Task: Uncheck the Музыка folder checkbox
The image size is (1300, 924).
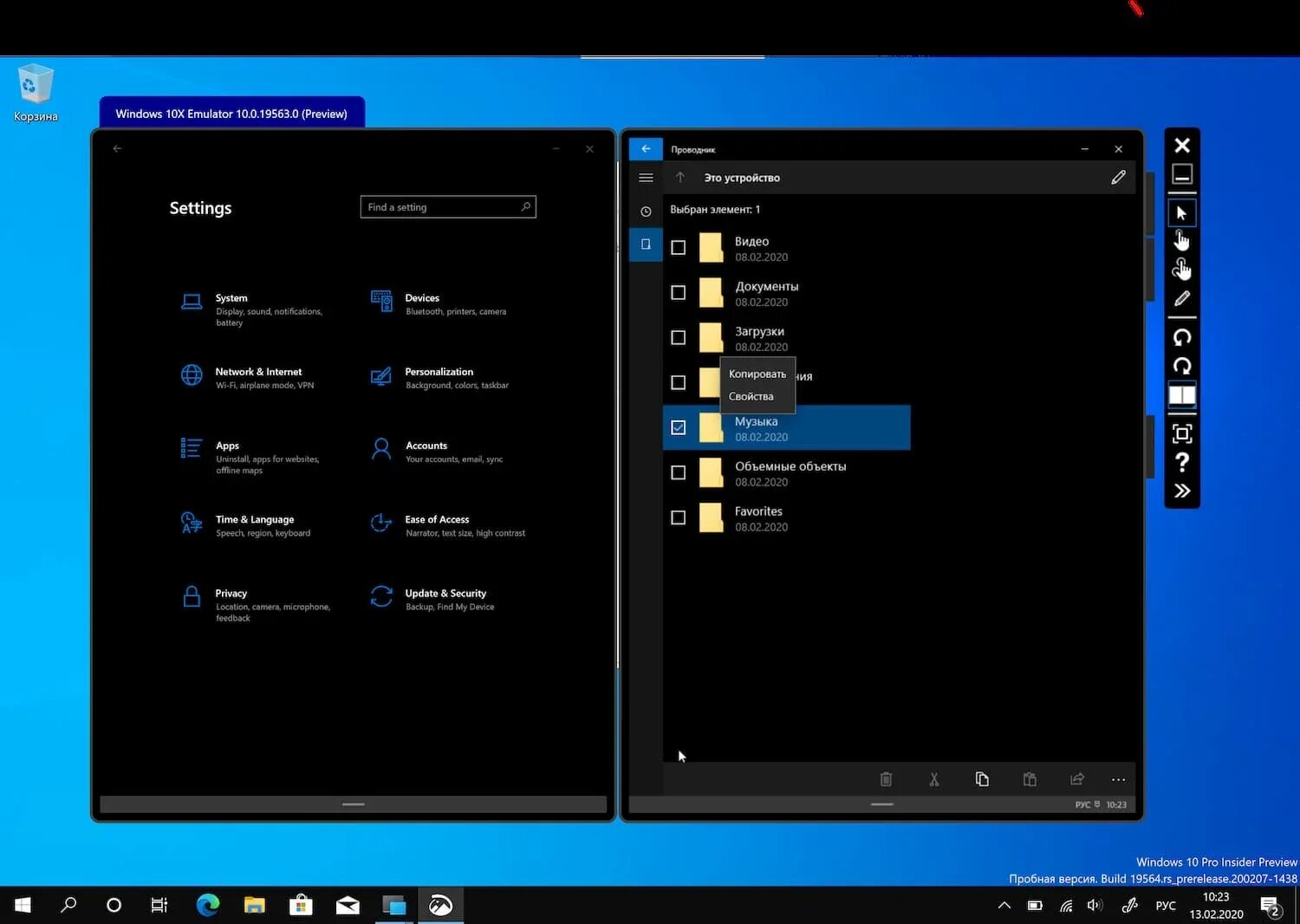Action: tap(679, 428)
